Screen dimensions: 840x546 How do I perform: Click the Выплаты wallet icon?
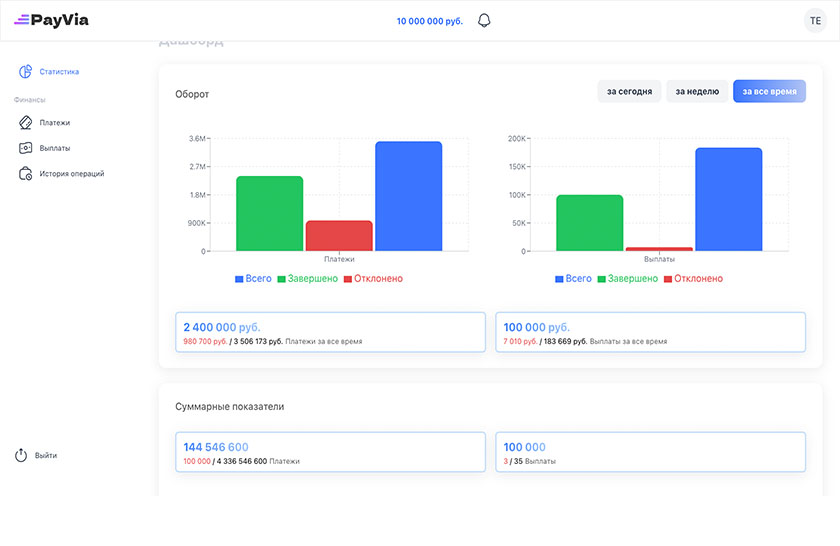click(26, 148)
